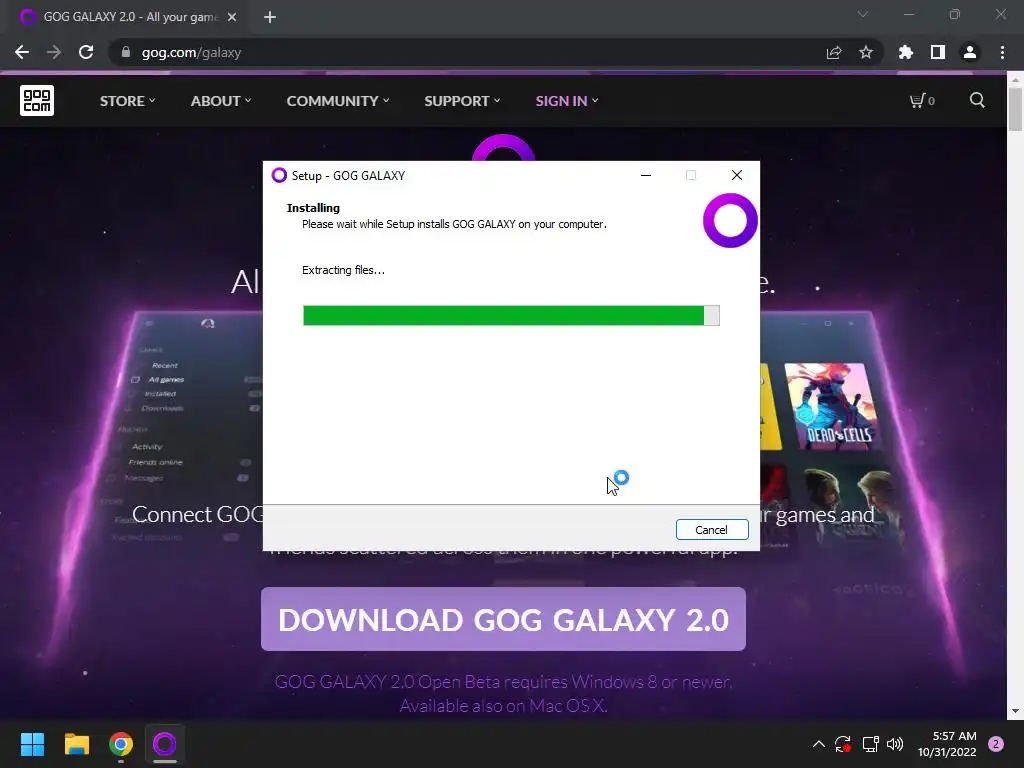1024x768 pixels.
Task: Click 'Available also on Mac OS X.' text
Action: click(503, 706)
